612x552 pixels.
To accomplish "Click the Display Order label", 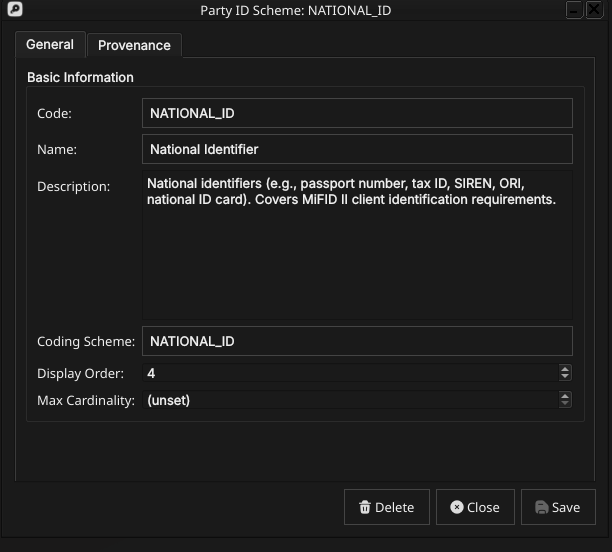I will (x=80, y=374).
